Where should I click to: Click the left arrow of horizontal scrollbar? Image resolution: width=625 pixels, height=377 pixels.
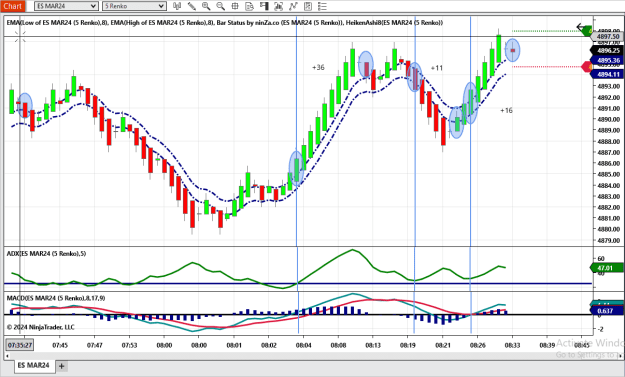(7, 356)
